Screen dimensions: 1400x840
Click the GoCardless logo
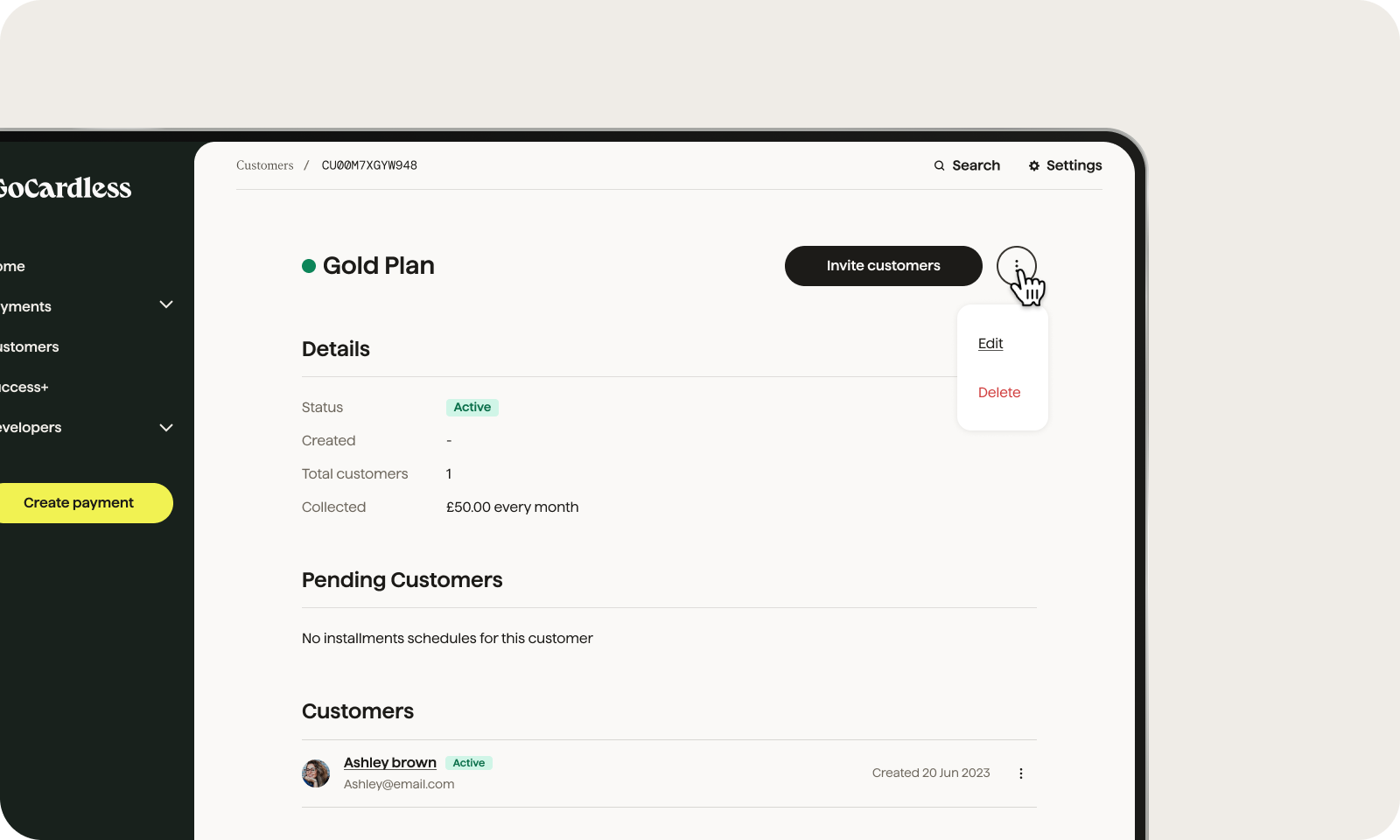(66, 188)
